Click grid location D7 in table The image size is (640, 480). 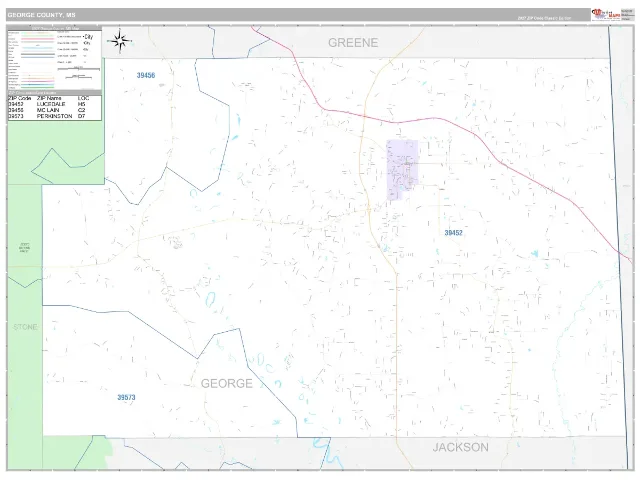tap(81, 116)
